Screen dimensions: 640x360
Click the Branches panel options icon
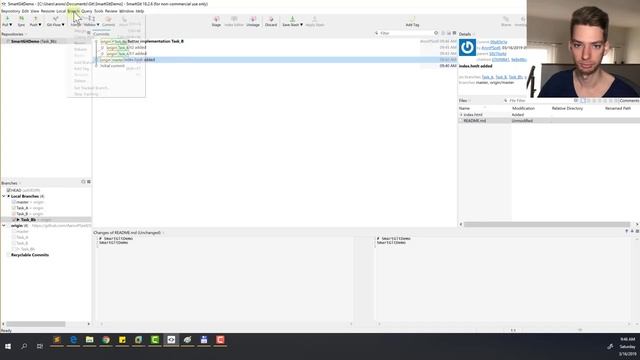pos(89,182)
